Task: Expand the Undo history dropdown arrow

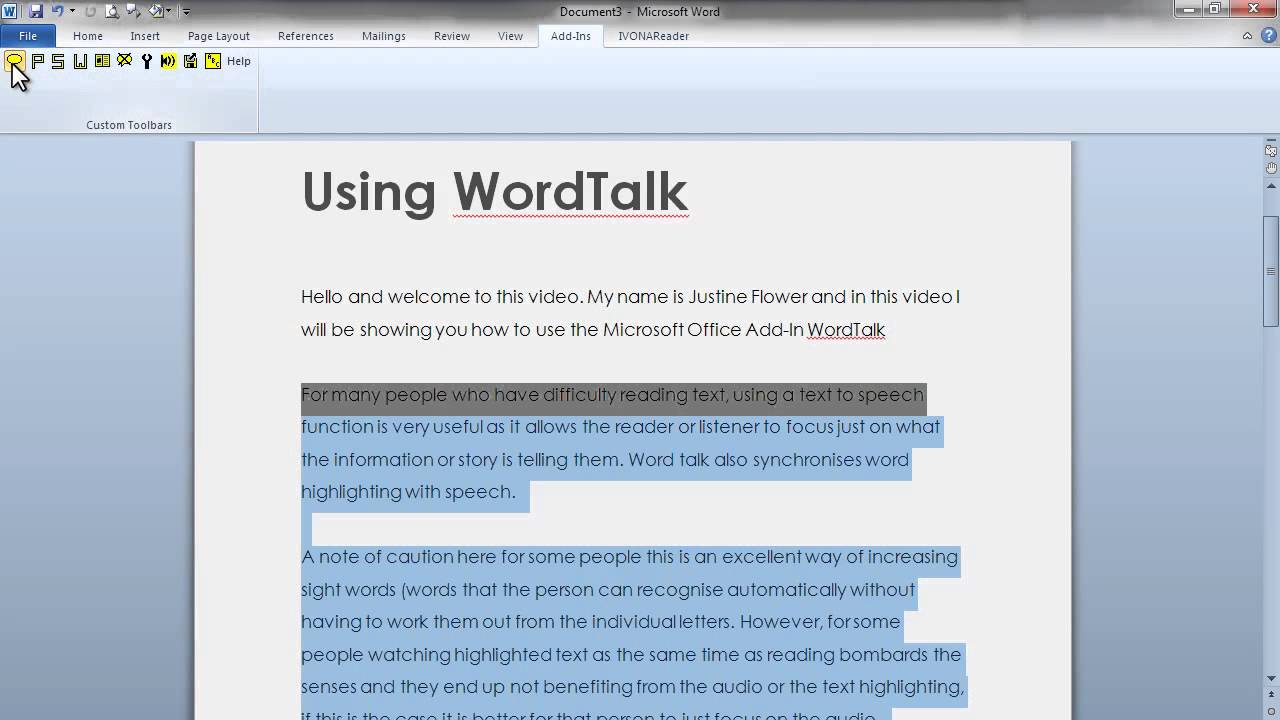Action: point(72,12)
